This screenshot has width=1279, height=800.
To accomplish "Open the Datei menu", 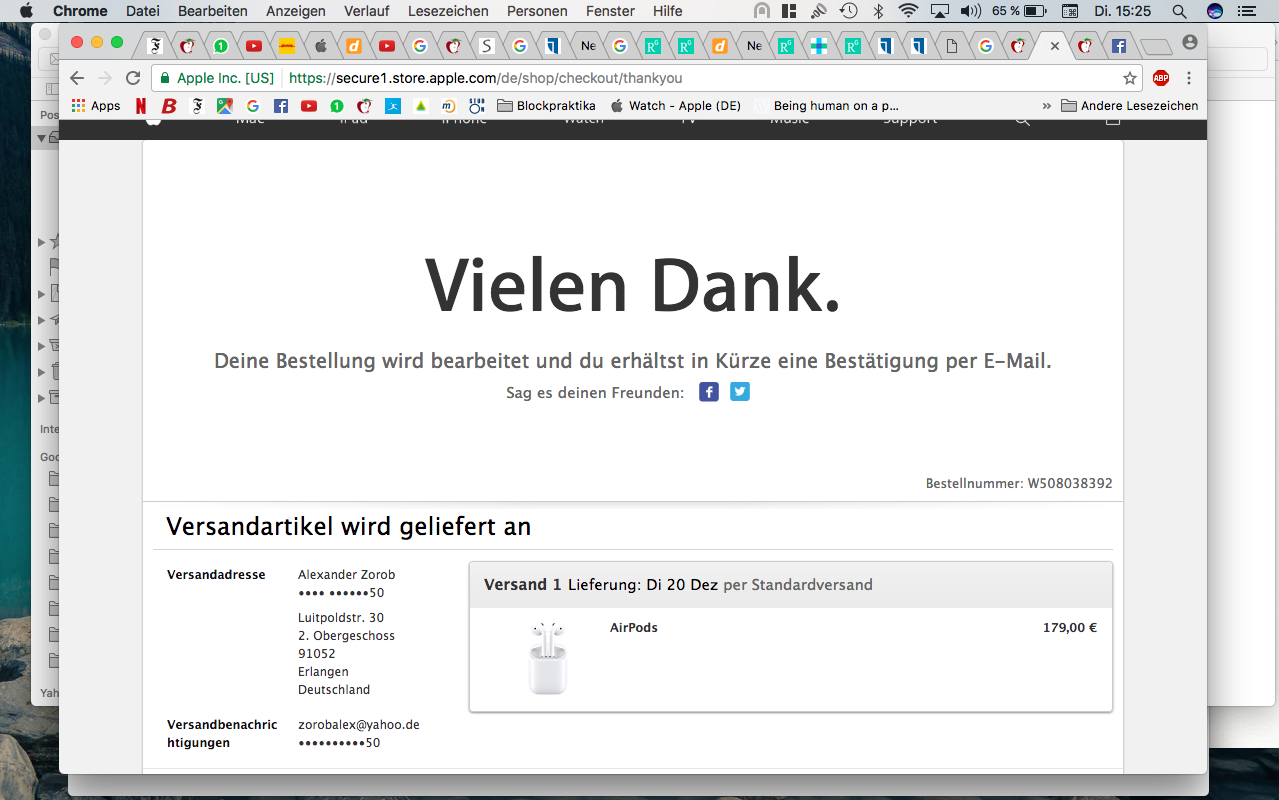I will pos(143,11).
